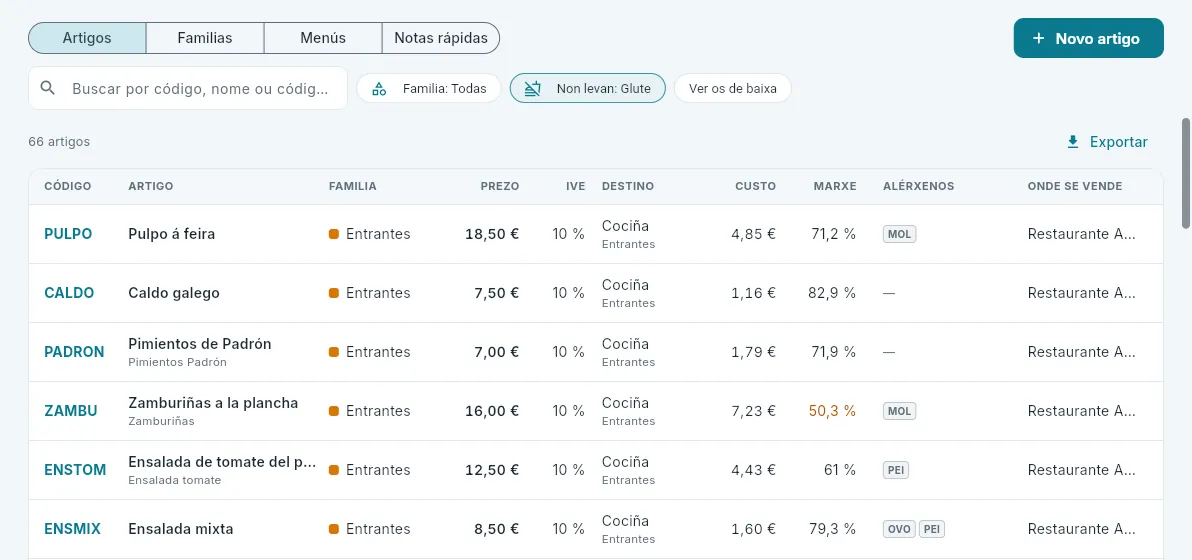Open the Notas rápidas tab

441,38
